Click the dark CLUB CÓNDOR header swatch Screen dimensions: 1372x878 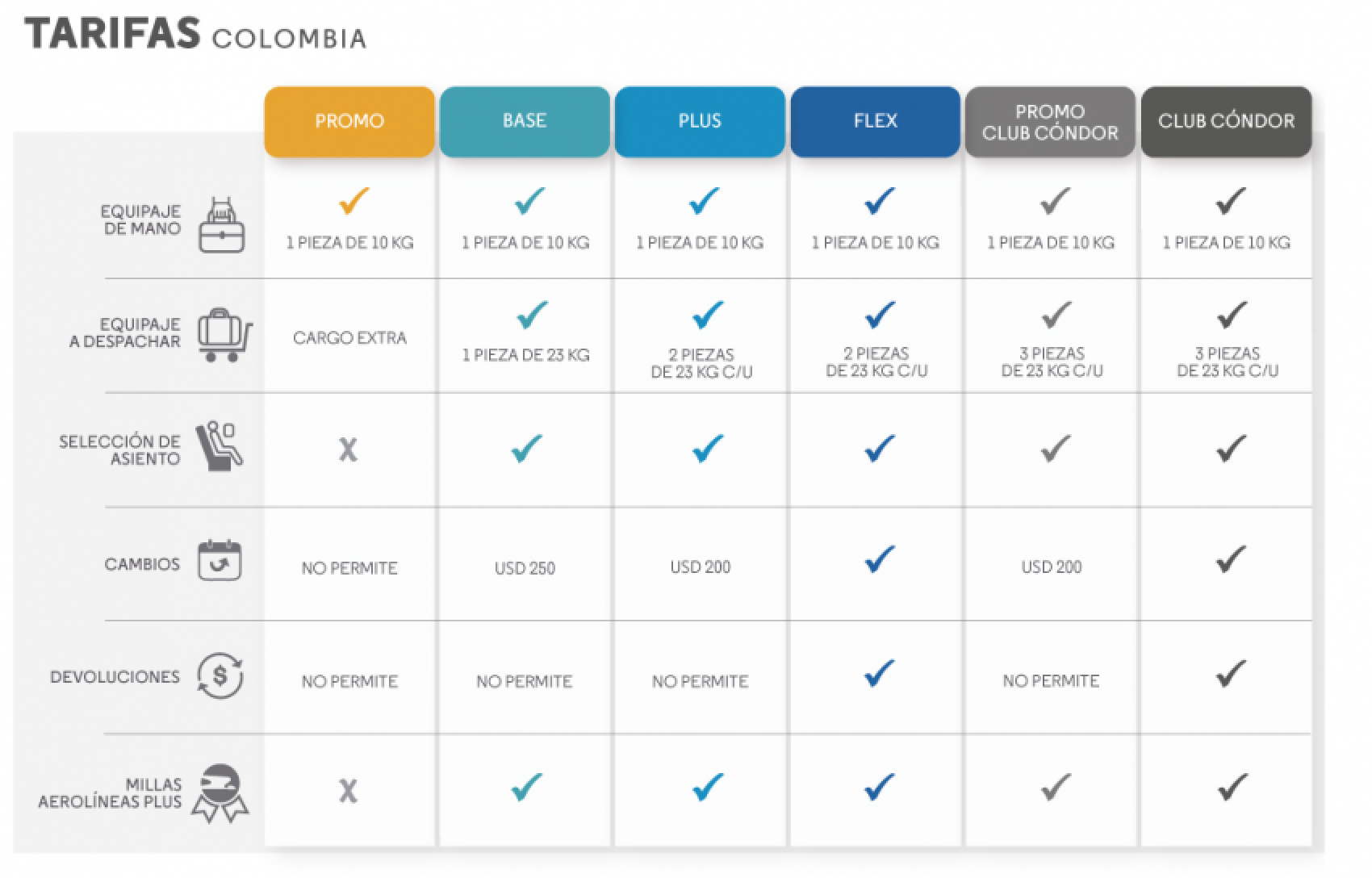1226,121
